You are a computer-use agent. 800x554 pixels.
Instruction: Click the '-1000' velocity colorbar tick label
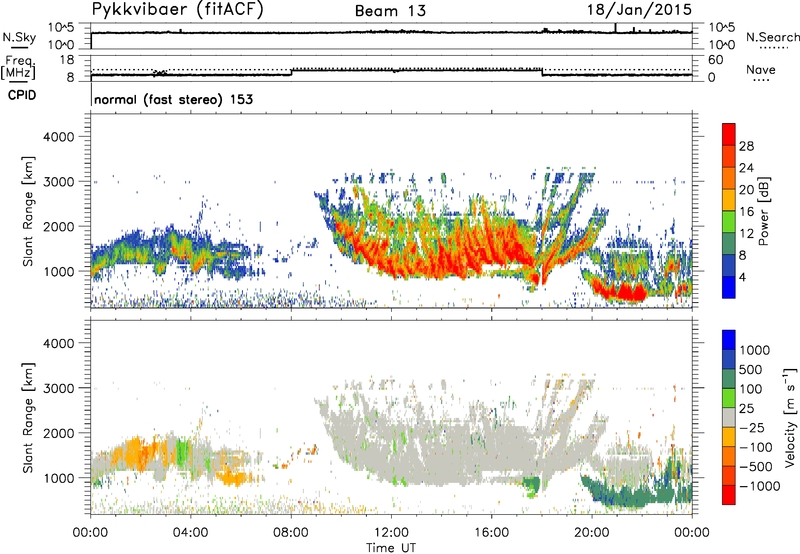[x=759, y=486]
